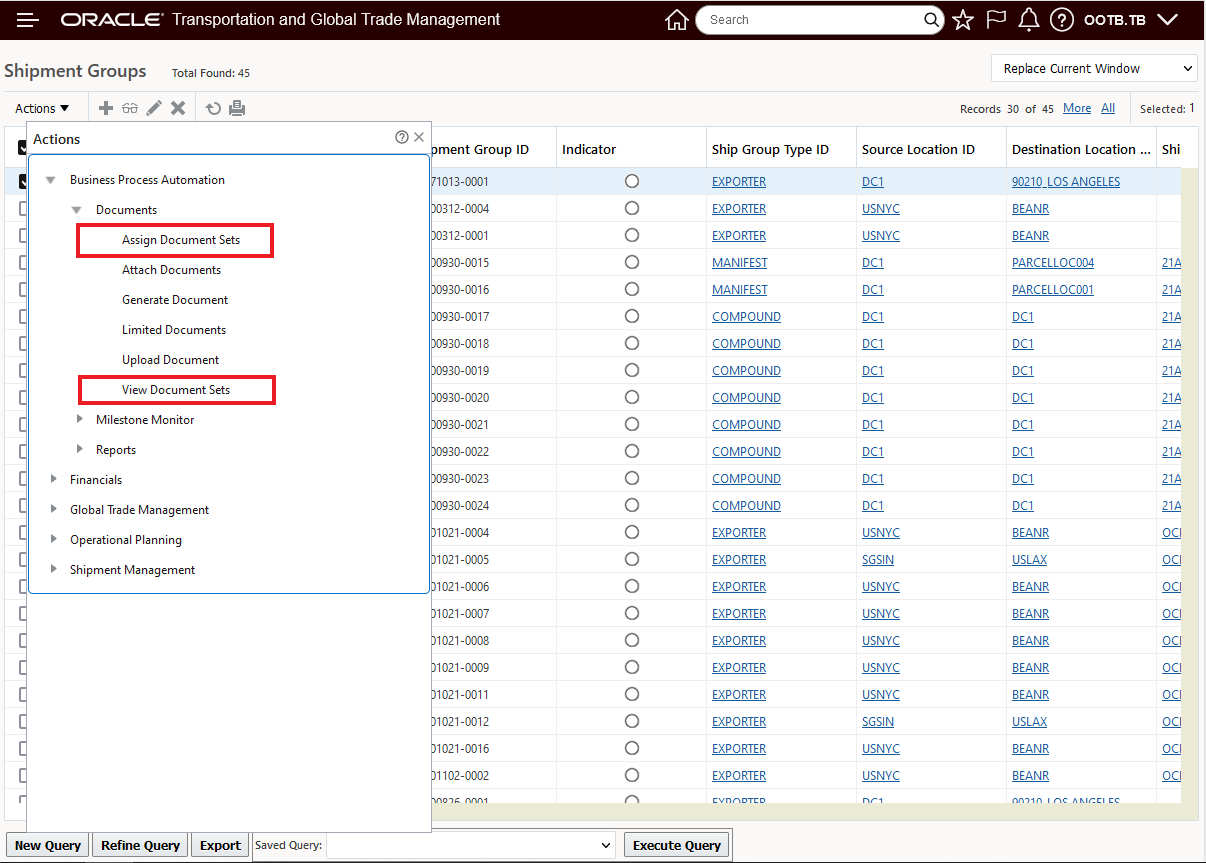This screenshot has width=1206, height=863.
Task: Go to Home via house icon
Action: tap(677, 20)
